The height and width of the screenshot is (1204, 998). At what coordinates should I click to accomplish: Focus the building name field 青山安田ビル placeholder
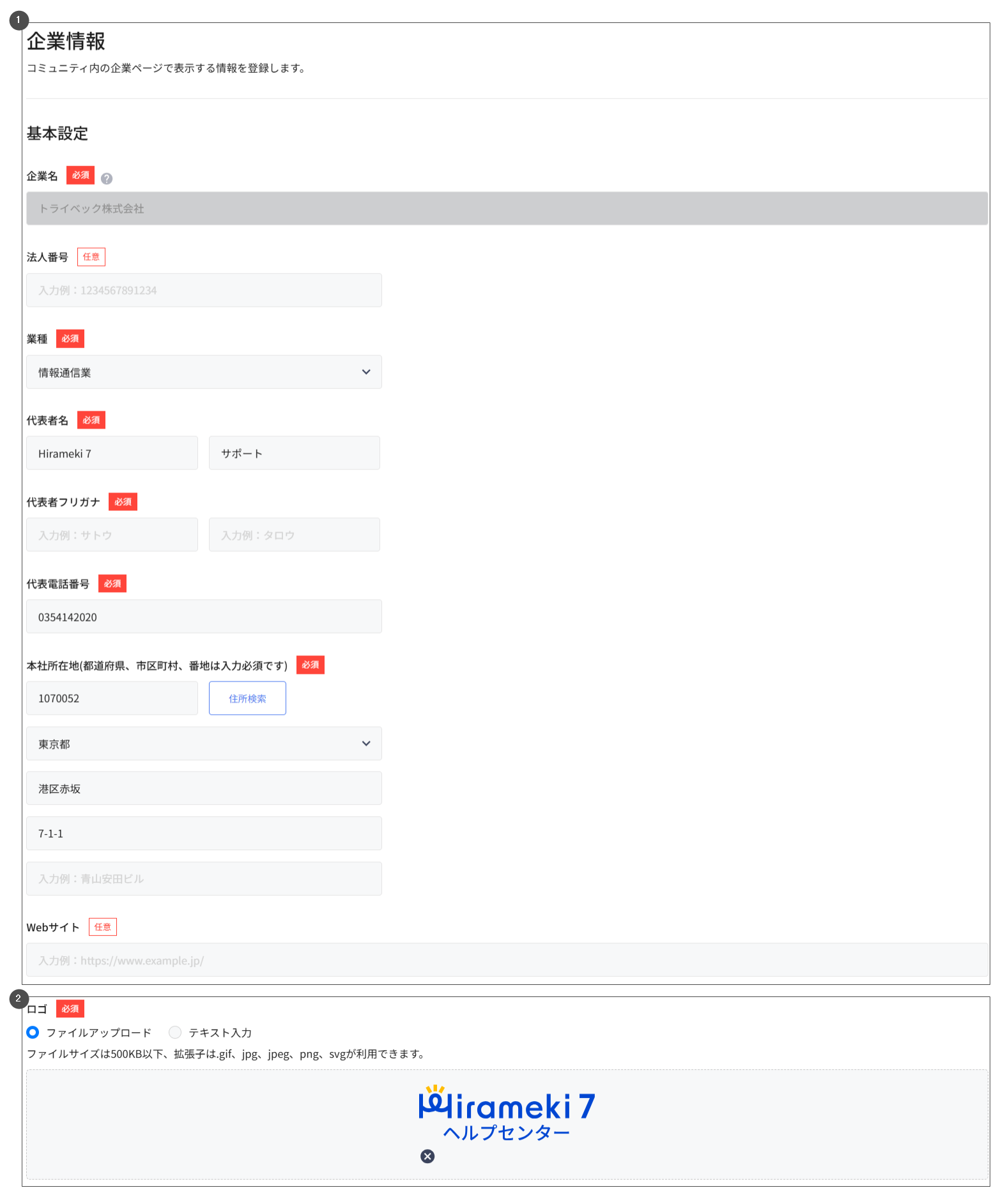tap(204, 879)
